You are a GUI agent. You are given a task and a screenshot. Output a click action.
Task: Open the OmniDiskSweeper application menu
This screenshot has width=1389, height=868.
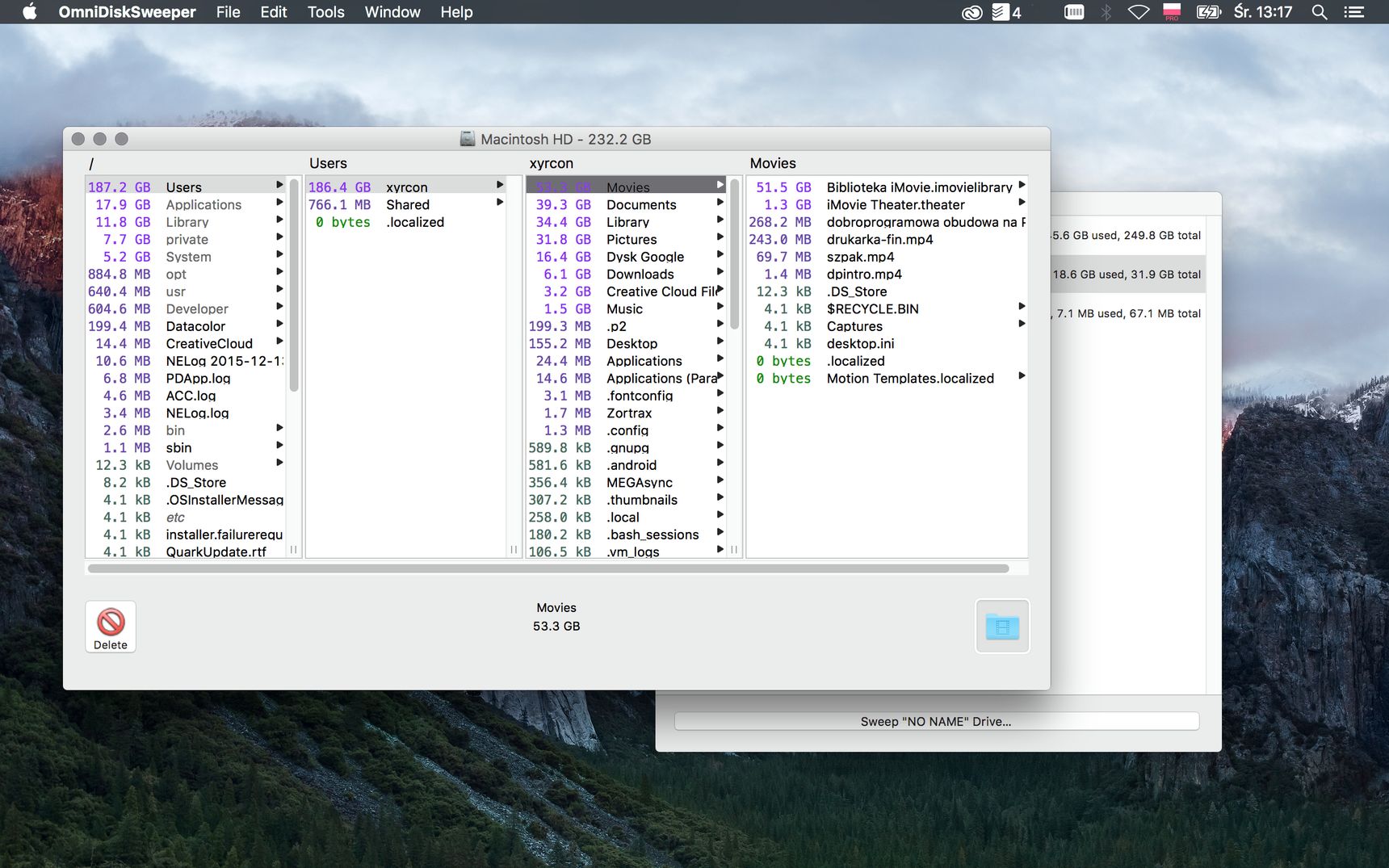[127, 12]
